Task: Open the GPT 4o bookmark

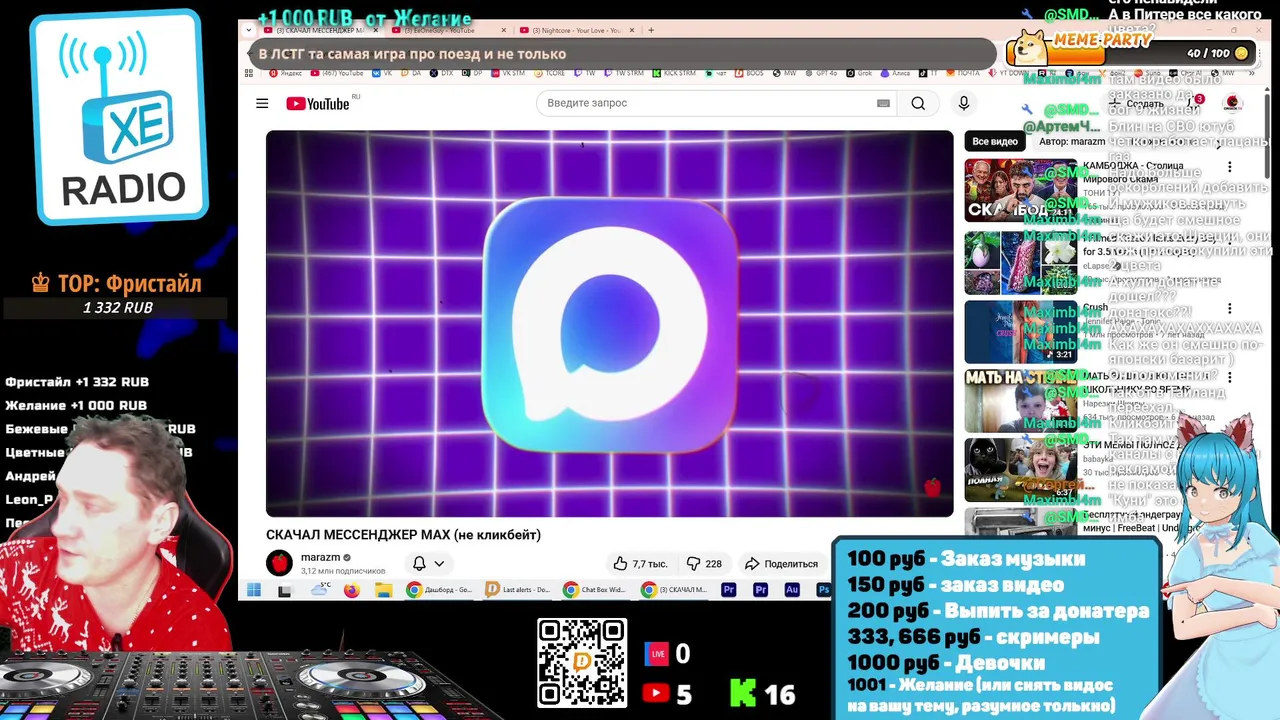Action: [x=820, y=73]
